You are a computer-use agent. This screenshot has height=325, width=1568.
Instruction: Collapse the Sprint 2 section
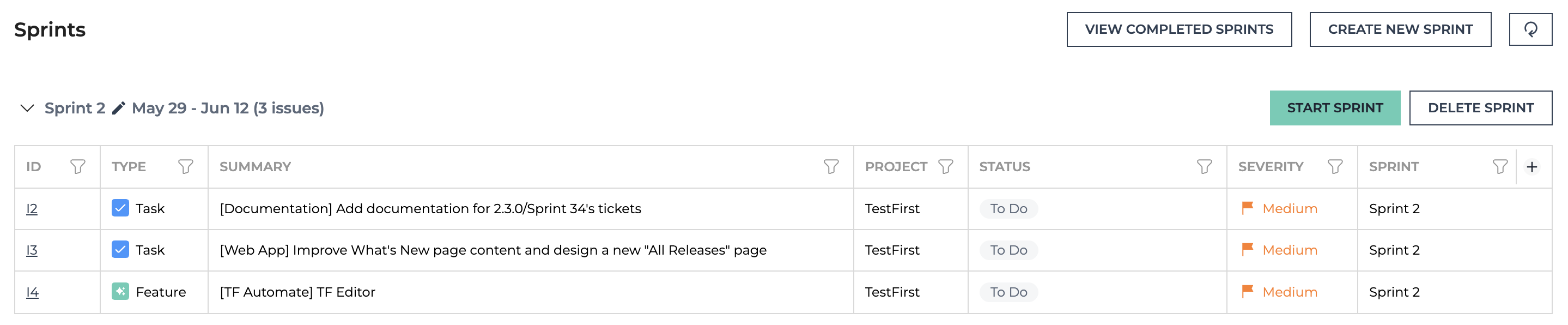[x=27, y=108]
